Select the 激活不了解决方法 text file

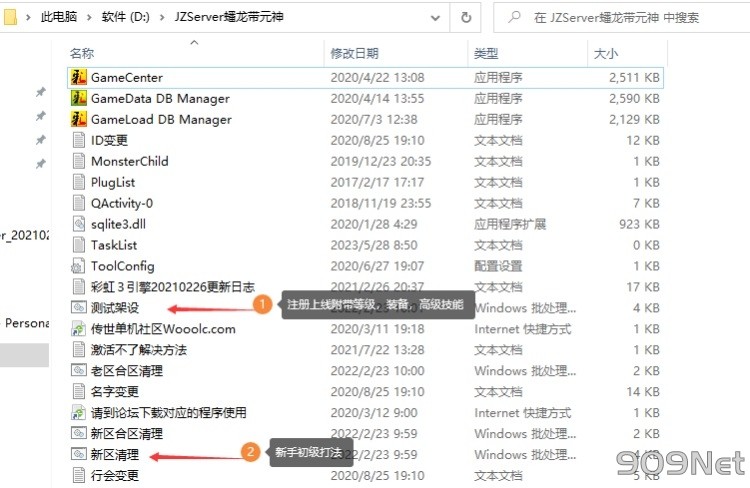coord(138,350)
